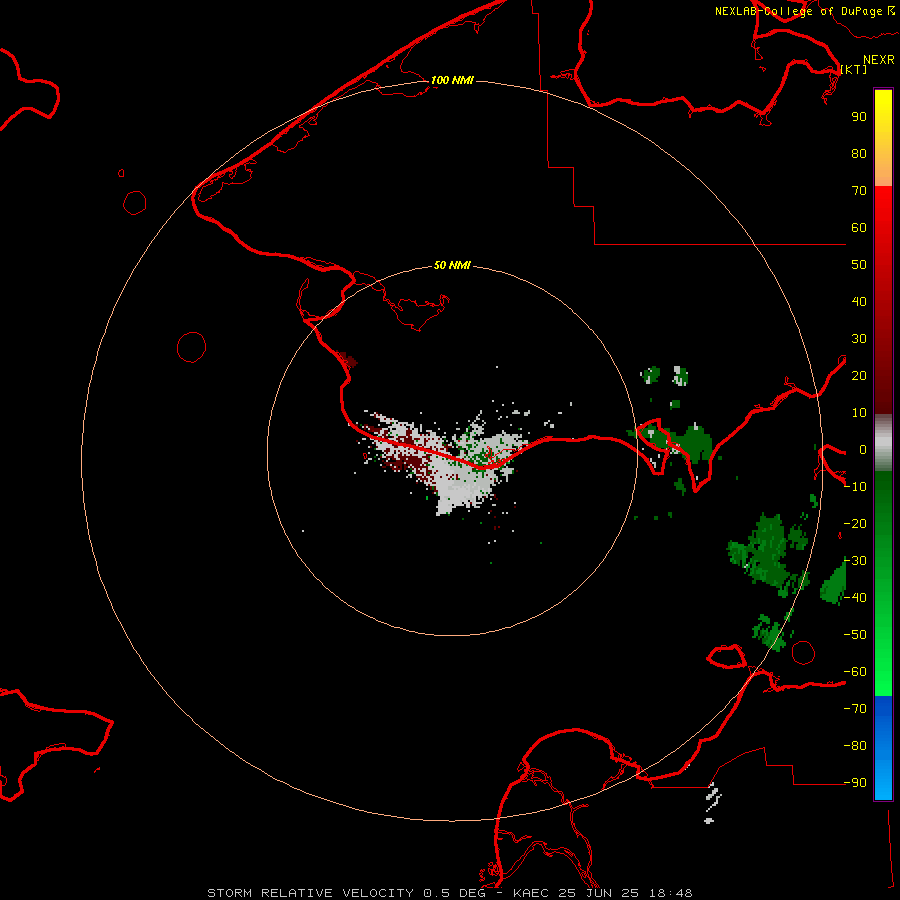Viewport: 900px width, 900px height.
Task: Select the 40 value on velocity scale
Action: (x=859, y=301)
